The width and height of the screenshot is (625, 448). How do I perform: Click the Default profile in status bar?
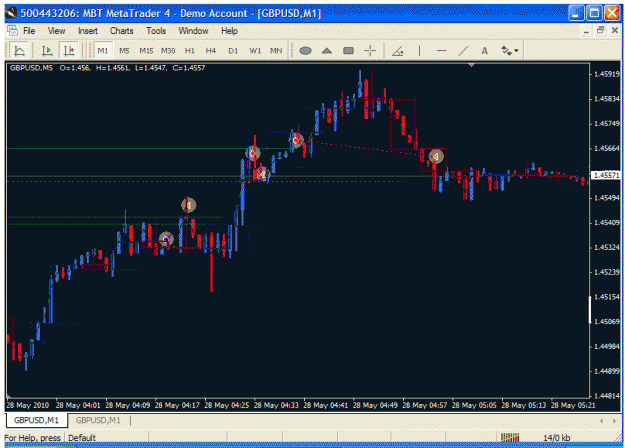[x=82, y=438]
